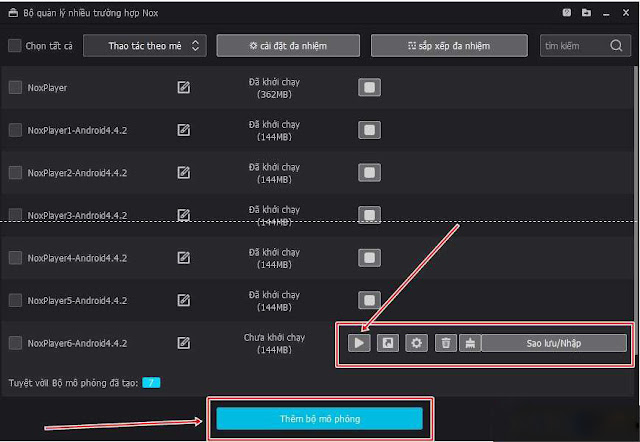Click the 'NoxPlayer1-Android4.4.2' name text
Screen dimensions: 640x442
coord(77,131)
